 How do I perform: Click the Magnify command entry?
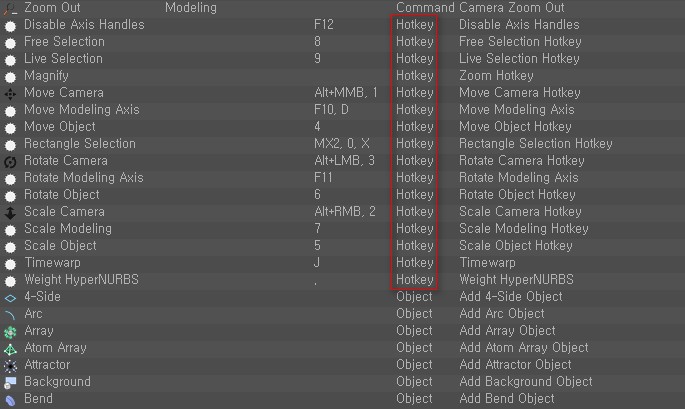click(46, 76)
